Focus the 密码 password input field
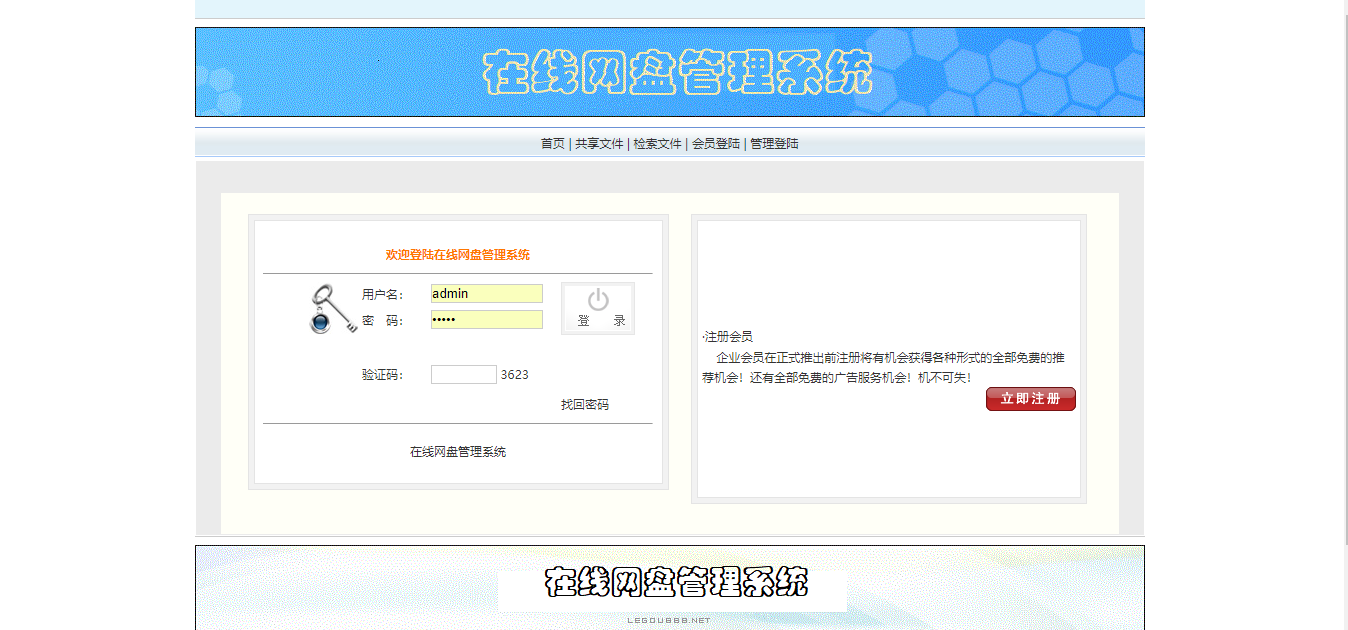Screen dimensions: 1348x630 (x=486, y=319)
